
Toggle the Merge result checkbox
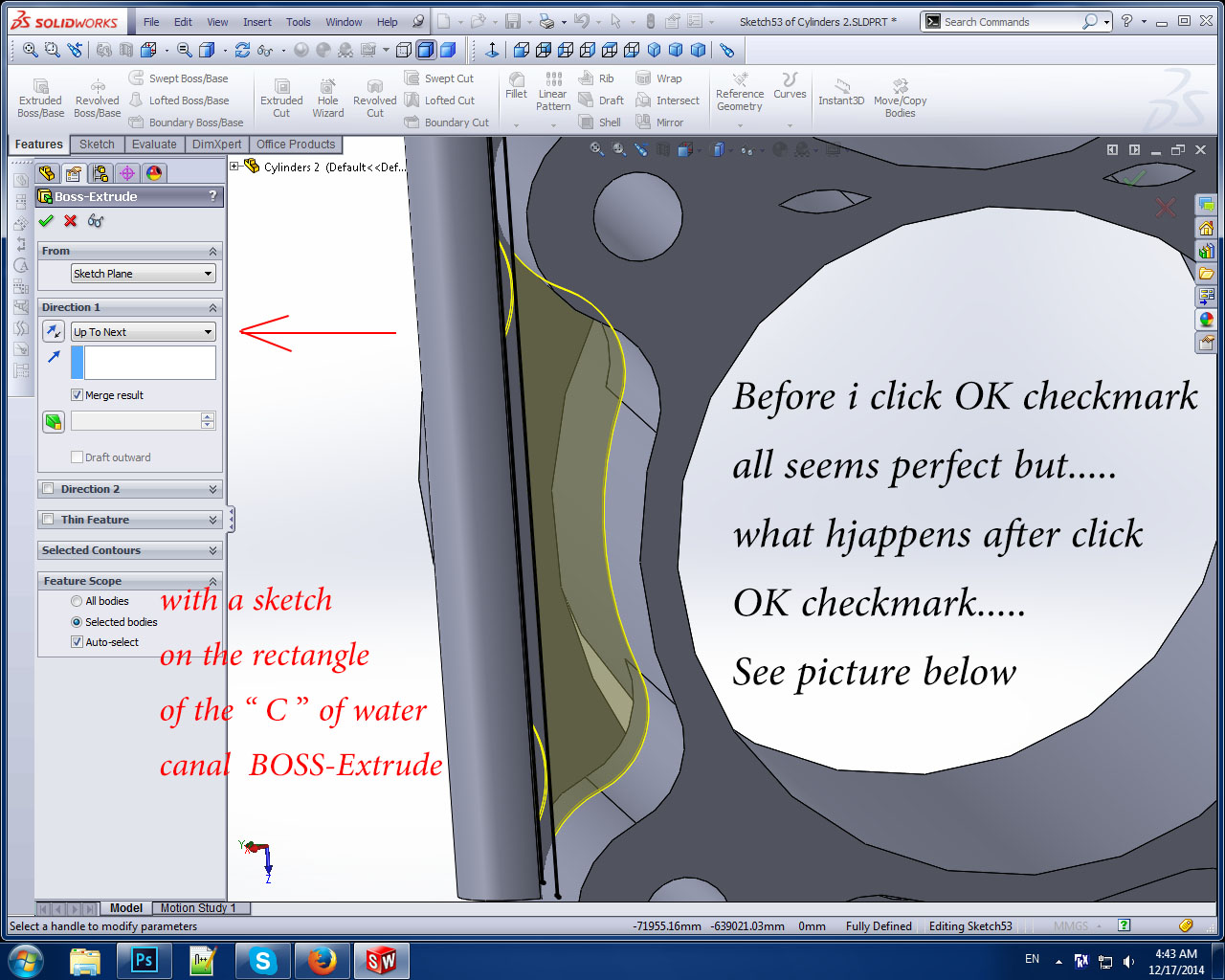77,395
